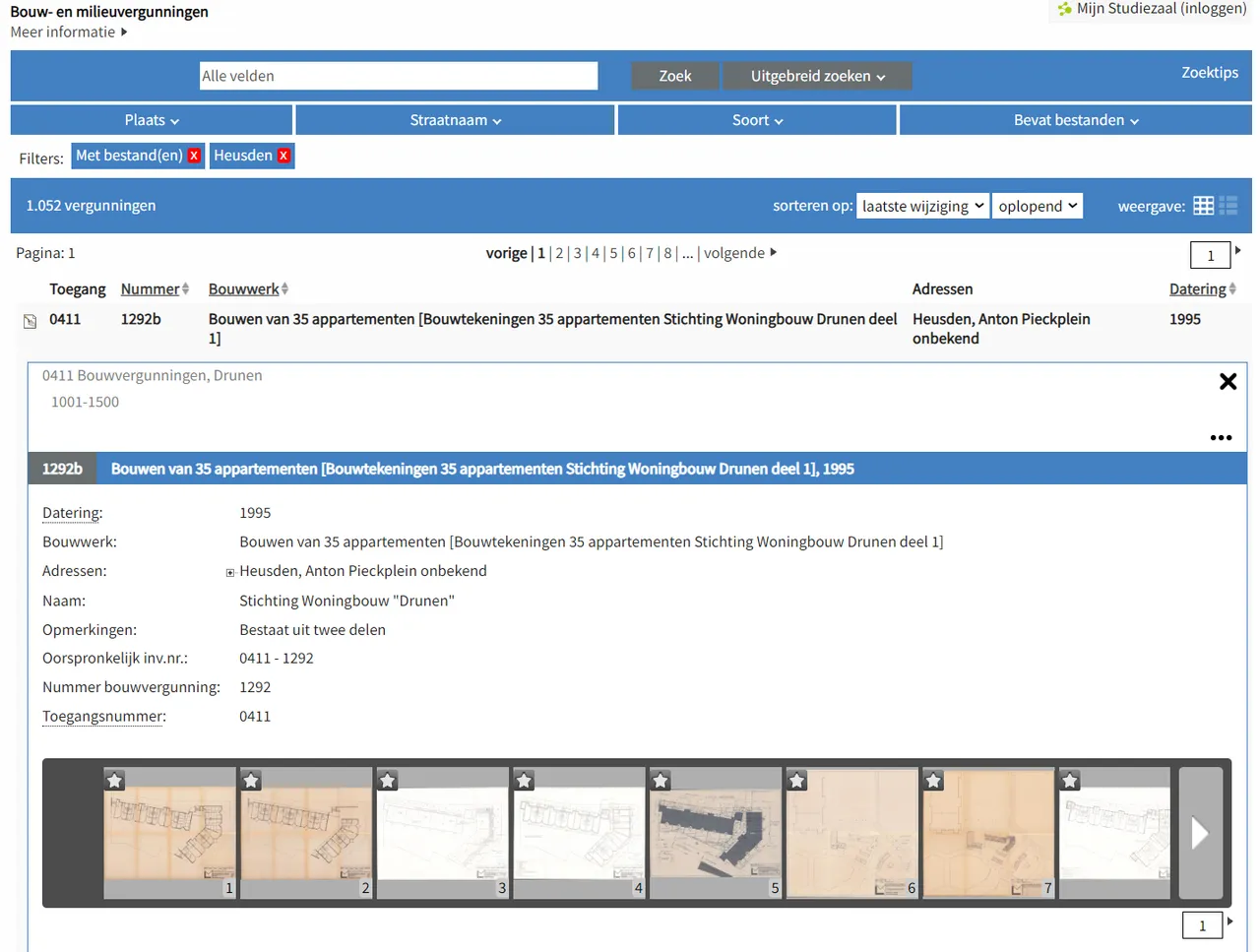Remove the 'Met bestand(en)' filter

coord(194,156)
